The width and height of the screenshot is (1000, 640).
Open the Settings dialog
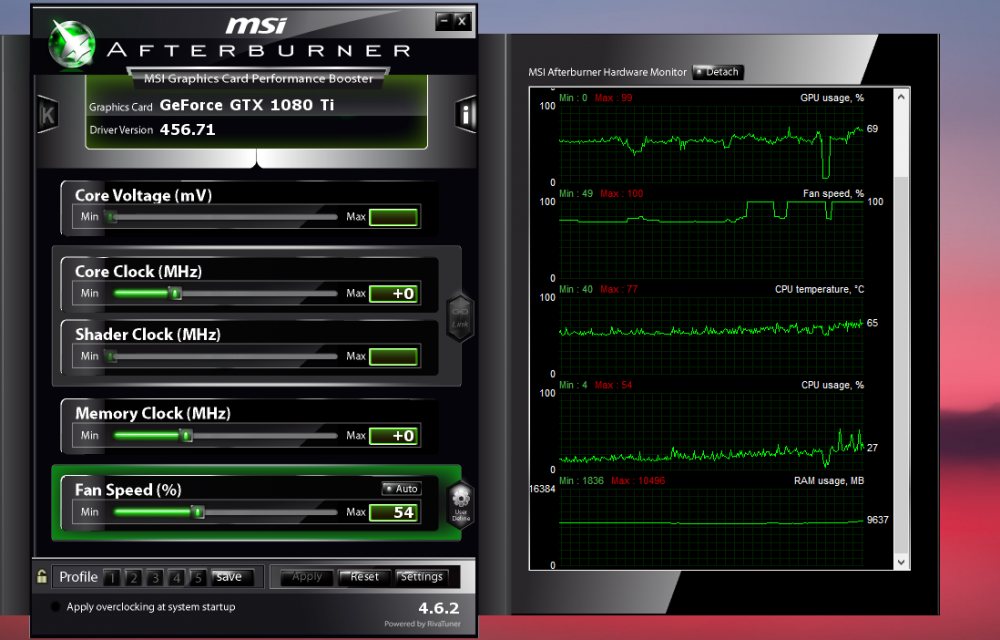(421, 577)
